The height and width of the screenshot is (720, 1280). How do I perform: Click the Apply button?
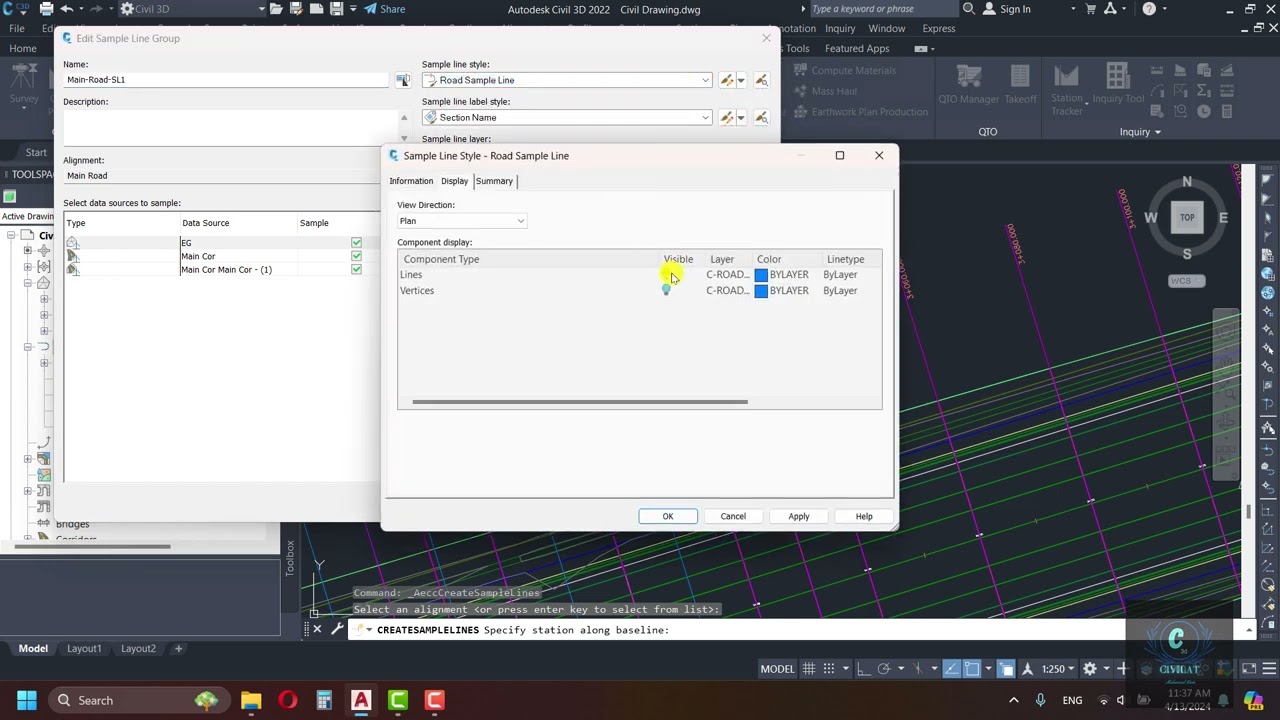pyautogui.click(x=799, y=516)
